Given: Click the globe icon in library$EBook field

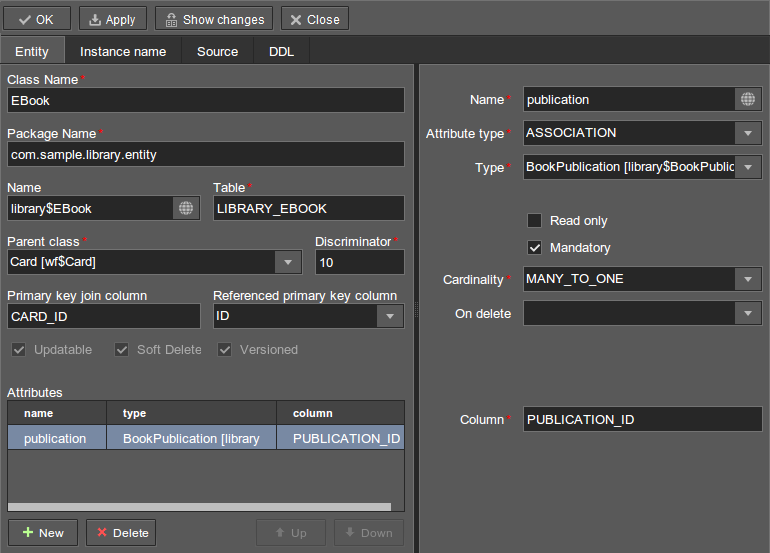Looking at the screenshot, I should click(x=186, y=208).
